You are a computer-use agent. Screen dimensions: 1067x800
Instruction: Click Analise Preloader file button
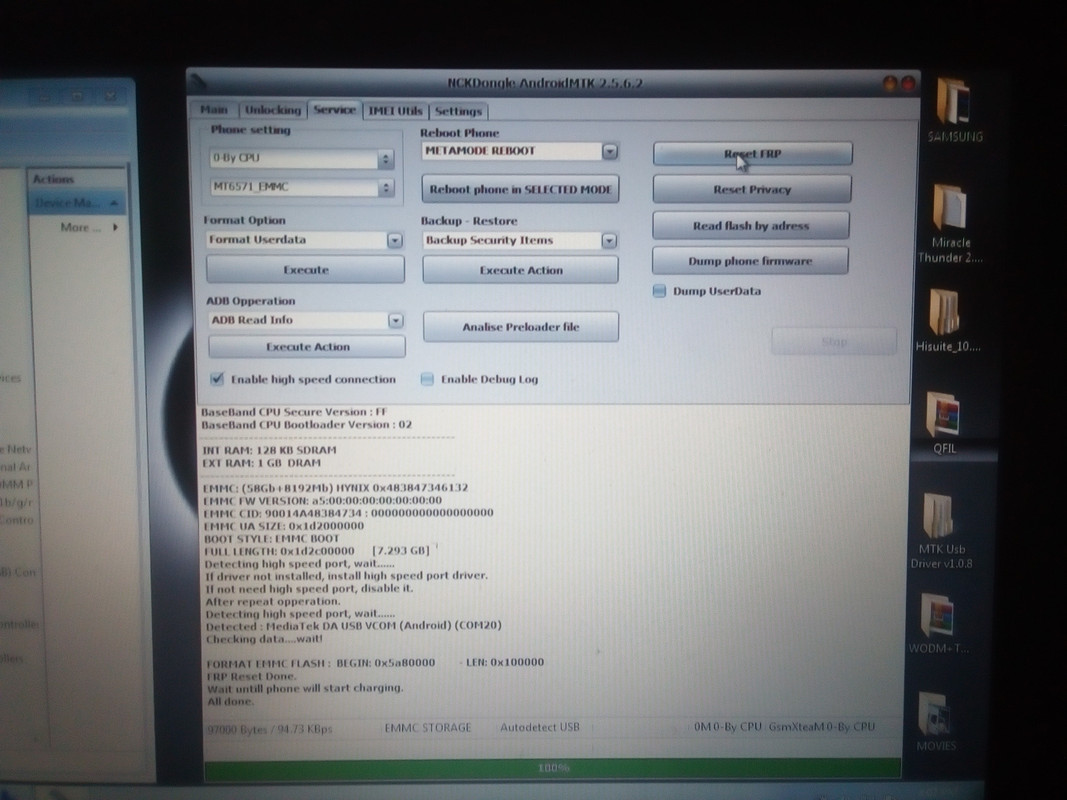pos(521,327)
